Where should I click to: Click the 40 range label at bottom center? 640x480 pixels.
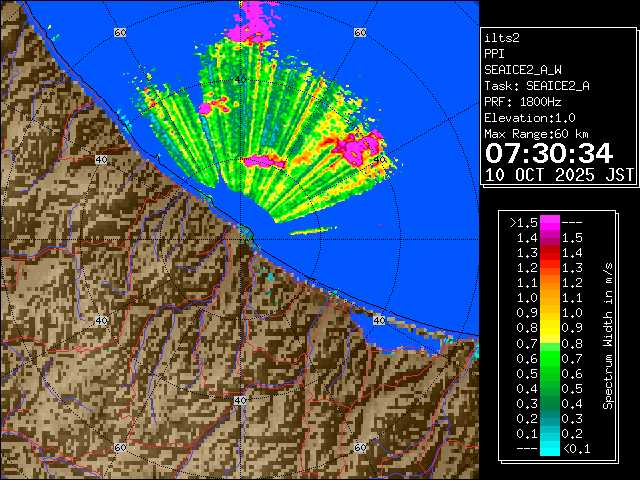coord(239,400)
